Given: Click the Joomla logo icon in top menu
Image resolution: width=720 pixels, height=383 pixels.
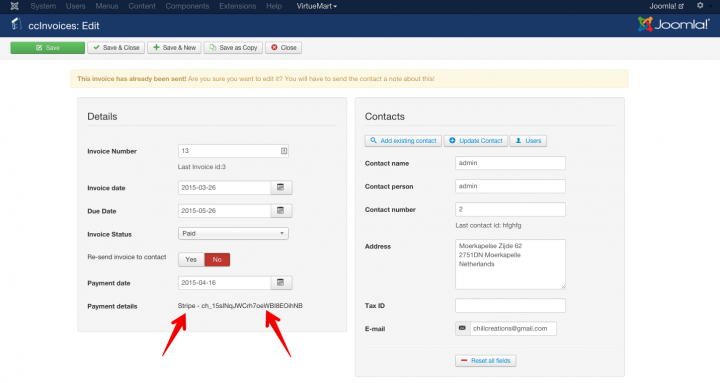Looking at the screenshot, I should [x=15, y=6].
